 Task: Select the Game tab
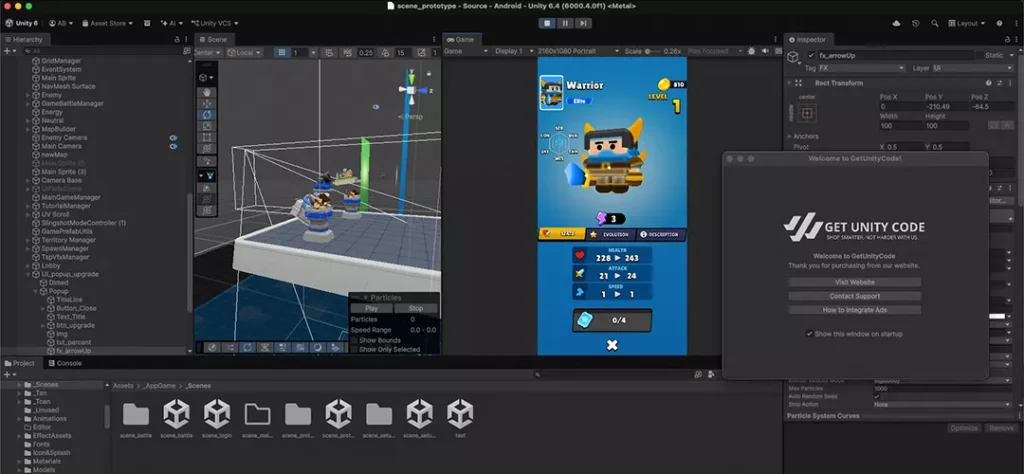point(460,39)
